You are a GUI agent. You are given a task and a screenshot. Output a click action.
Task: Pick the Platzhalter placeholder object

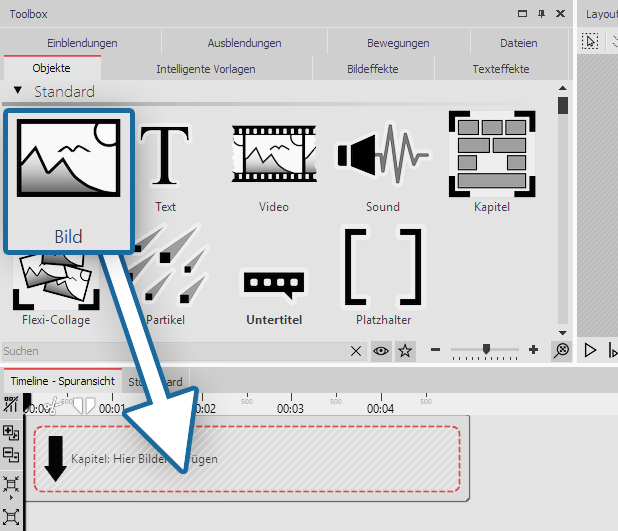click(x=383, y=270)
